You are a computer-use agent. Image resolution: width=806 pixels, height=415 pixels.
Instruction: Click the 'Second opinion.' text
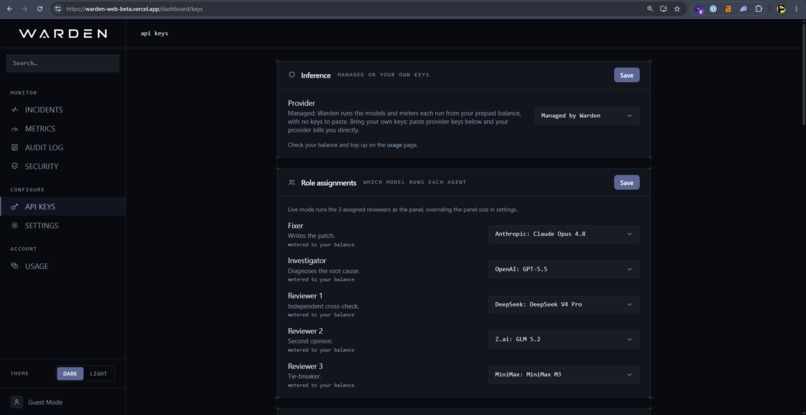(x=310, y=341)
